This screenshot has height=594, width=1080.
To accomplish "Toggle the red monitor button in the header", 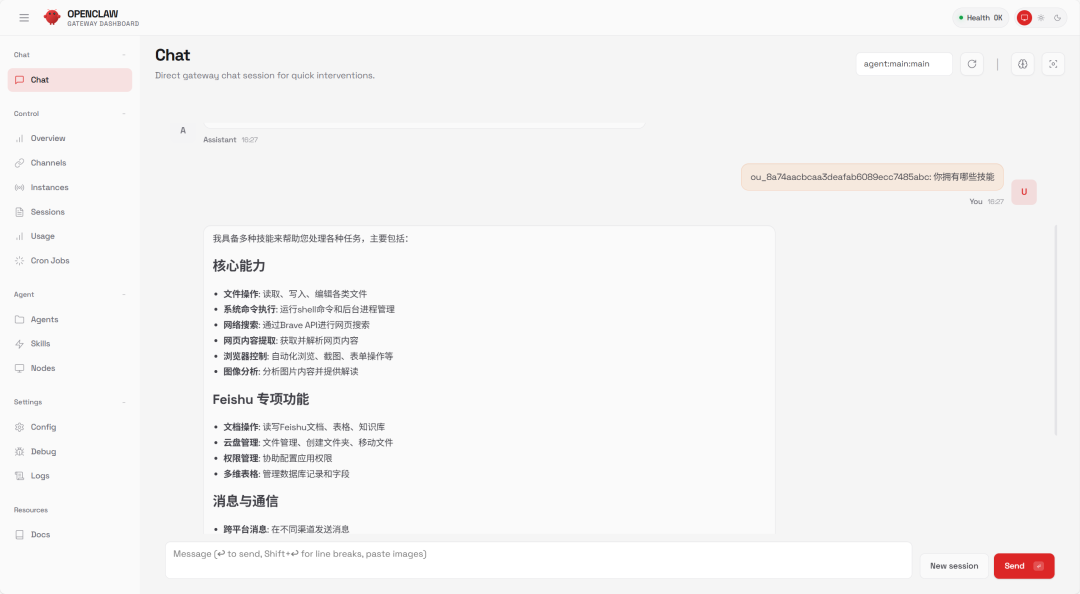I will 1022,17.
